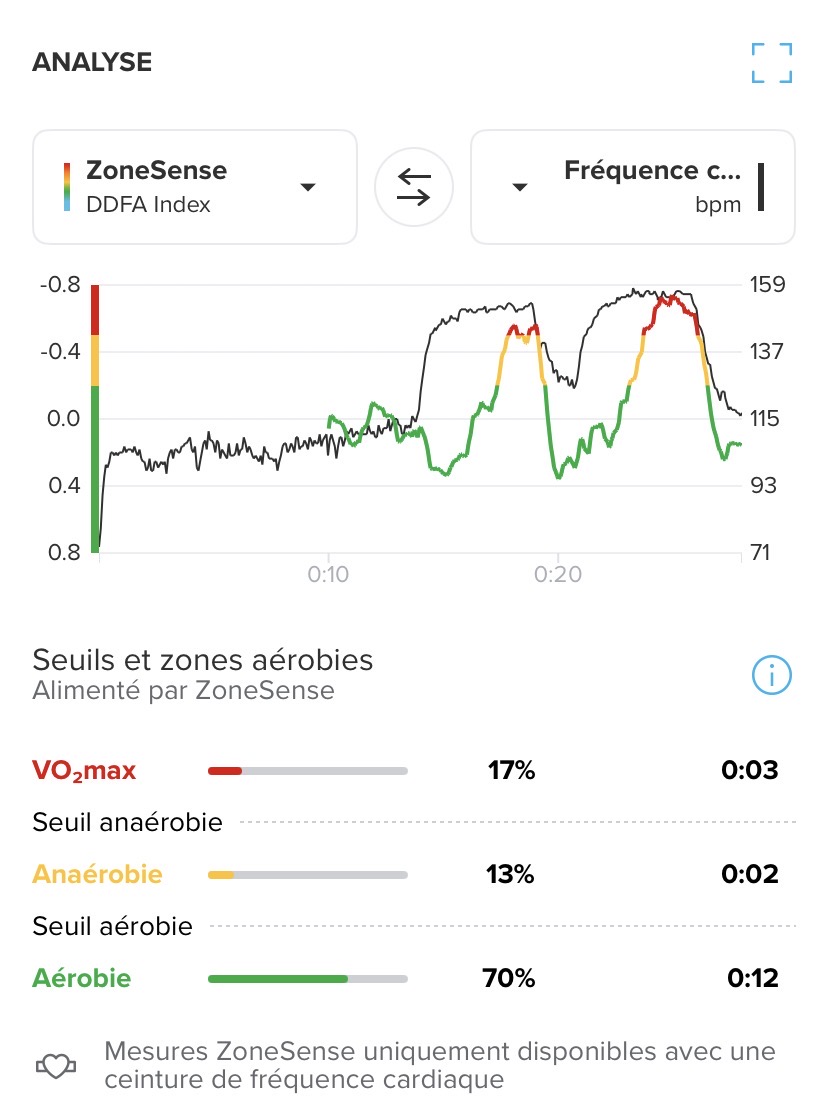This screenshot has width=828, height=1104.
Task: Tap the ANALYSE section heading
Action: (92, 62)
